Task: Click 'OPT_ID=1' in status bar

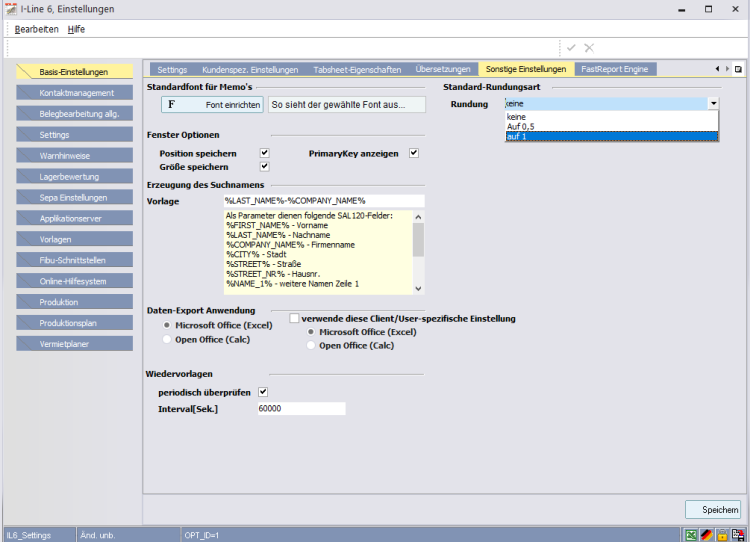Action: [x=201, y=535]
